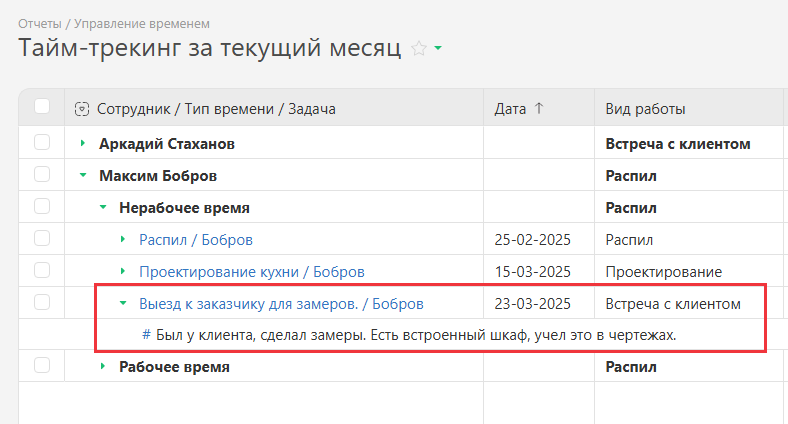The image size is (788, 424).
Task: Go to Управление временем in the breadcrumb
Action: 142,24
